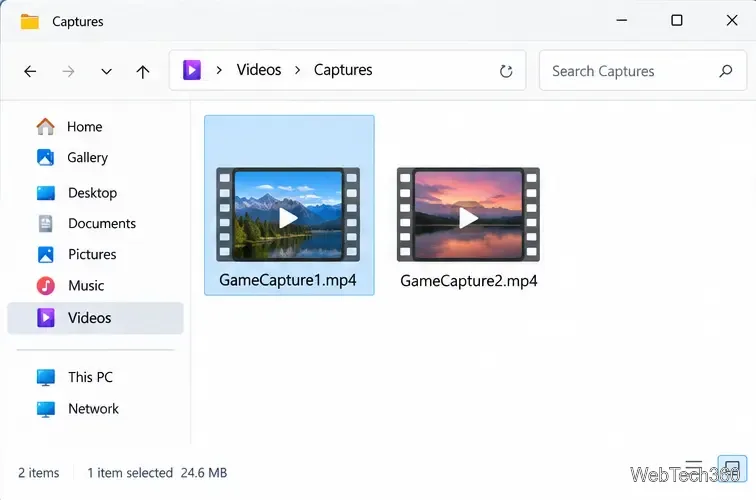Select Captures in the address breadcrumb
This screenshot has width=756, height=500.
tap(343, 70)
